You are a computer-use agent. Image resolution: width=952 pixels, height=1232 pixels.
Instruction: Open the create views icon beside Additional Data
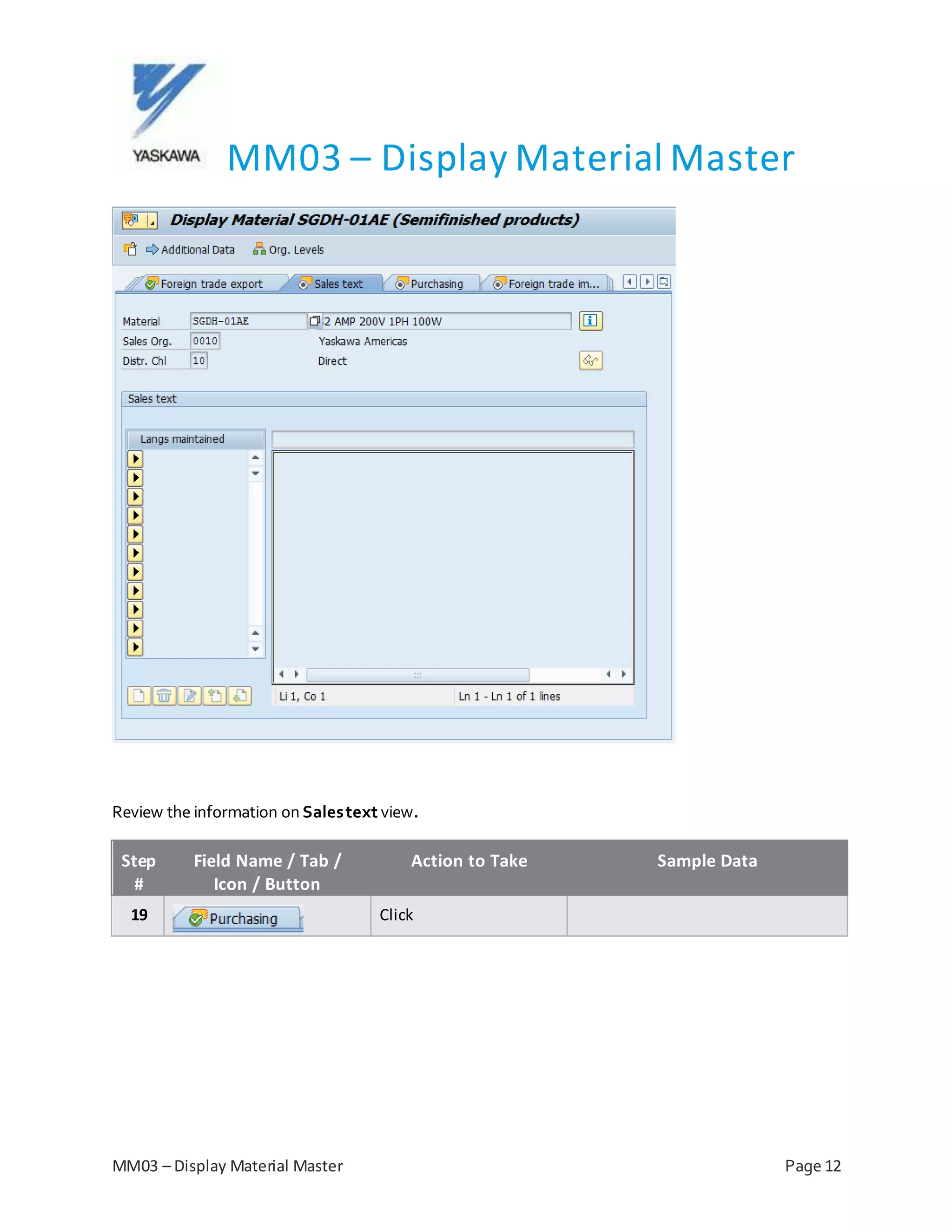tap(130, 249)
